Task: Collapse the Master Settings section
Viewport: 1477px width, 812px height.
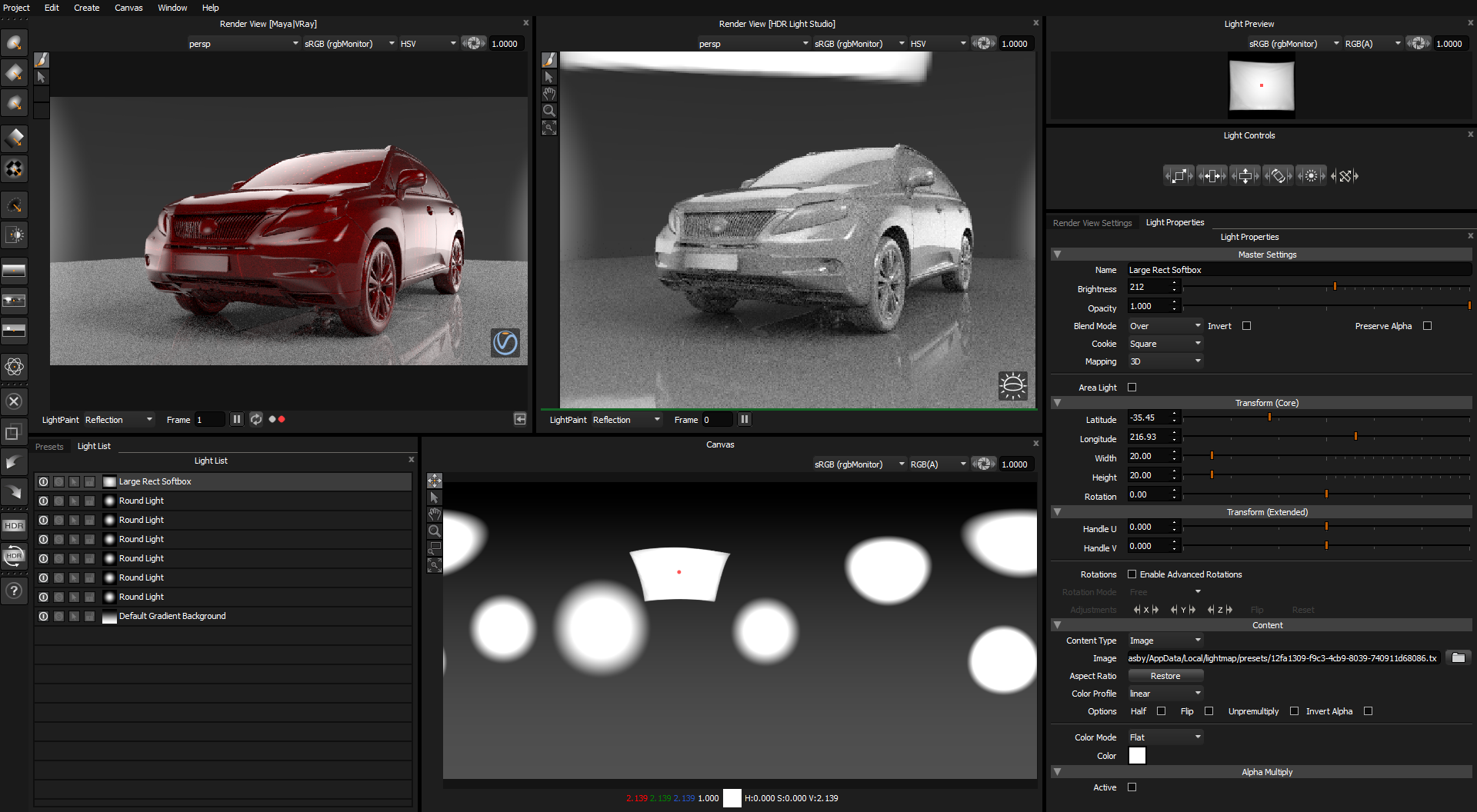Action: [1058, 255]
